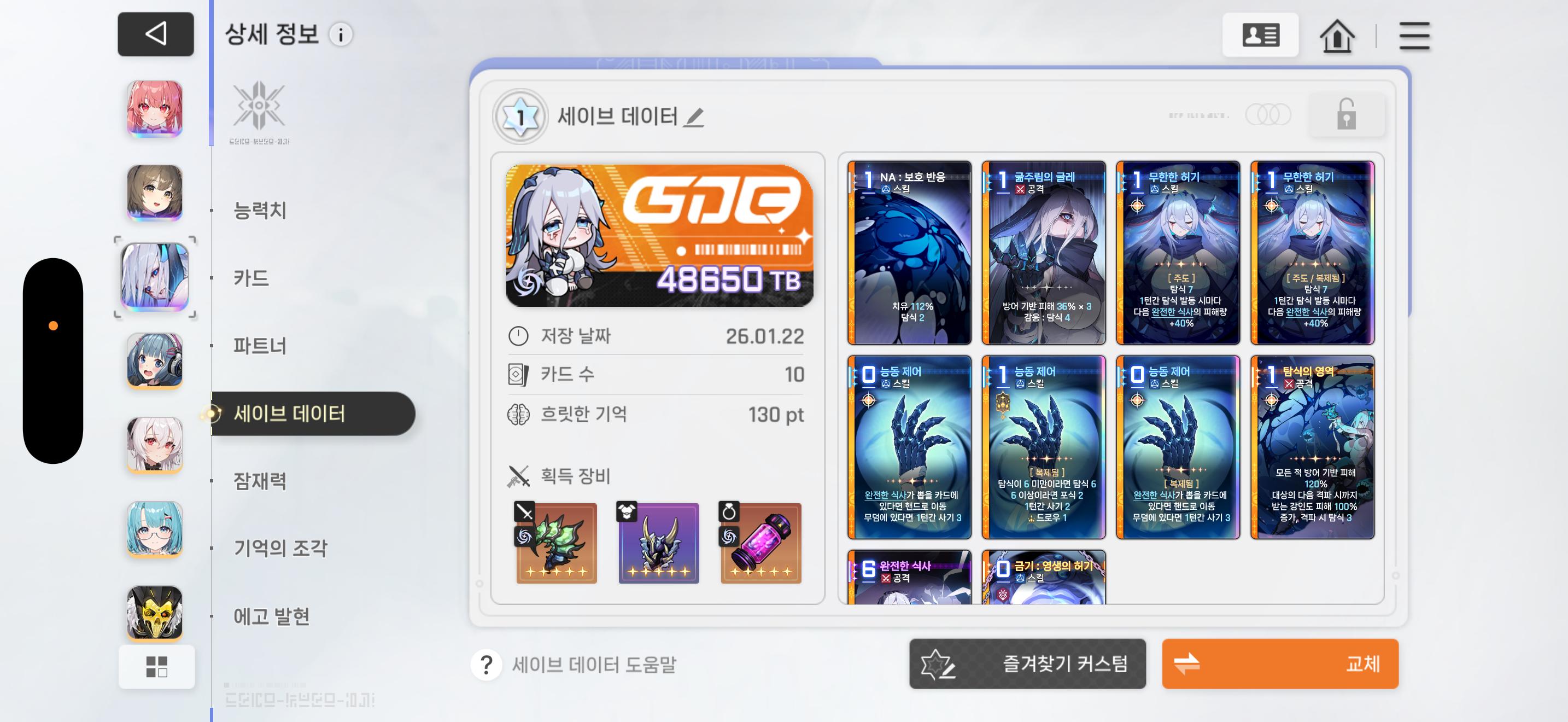The image size is (1568, 722).
Task: Select the red-haired character portrait
Action: 155,109
